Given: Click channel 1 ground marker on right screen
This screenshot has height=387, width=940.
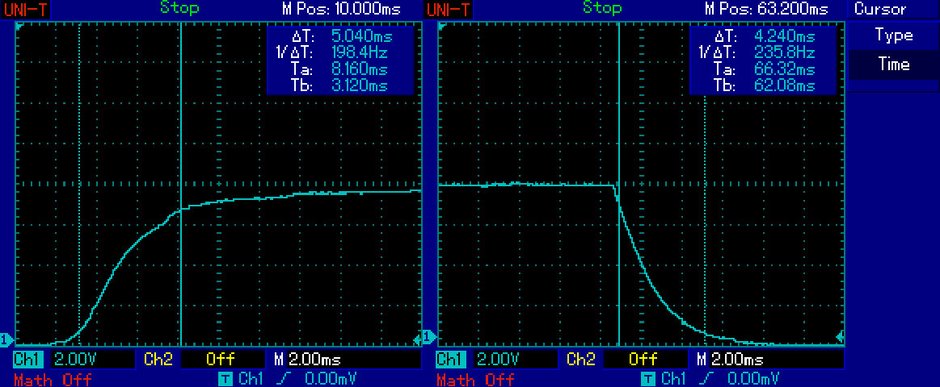Looking at the screenshot, I should pos(429,338).
